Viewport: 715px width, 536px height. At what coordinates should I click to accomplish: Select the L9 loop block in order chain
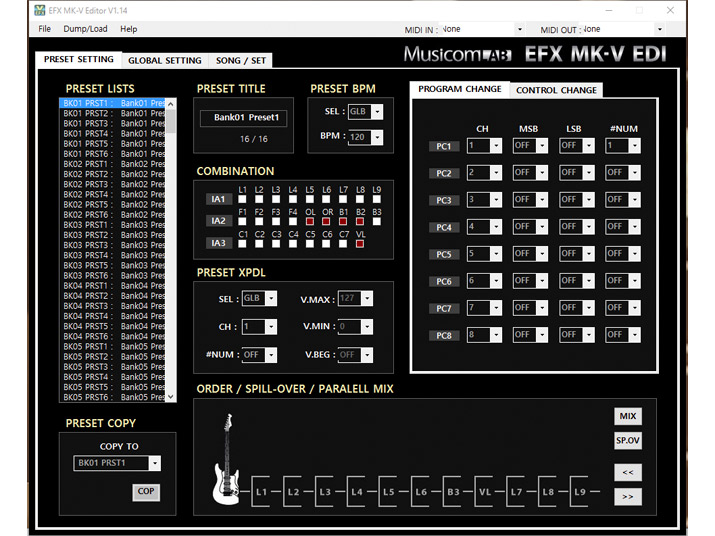[x=580, y=492]
